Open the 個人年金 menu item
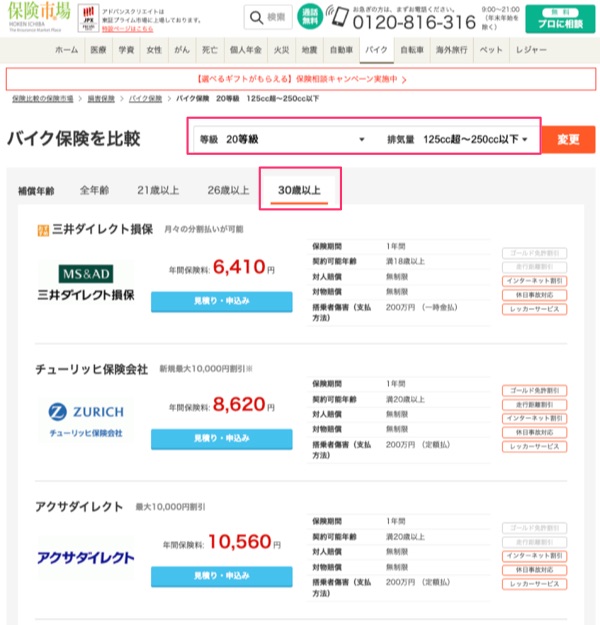This screenshot has width=600, height=625. [246, 50]
